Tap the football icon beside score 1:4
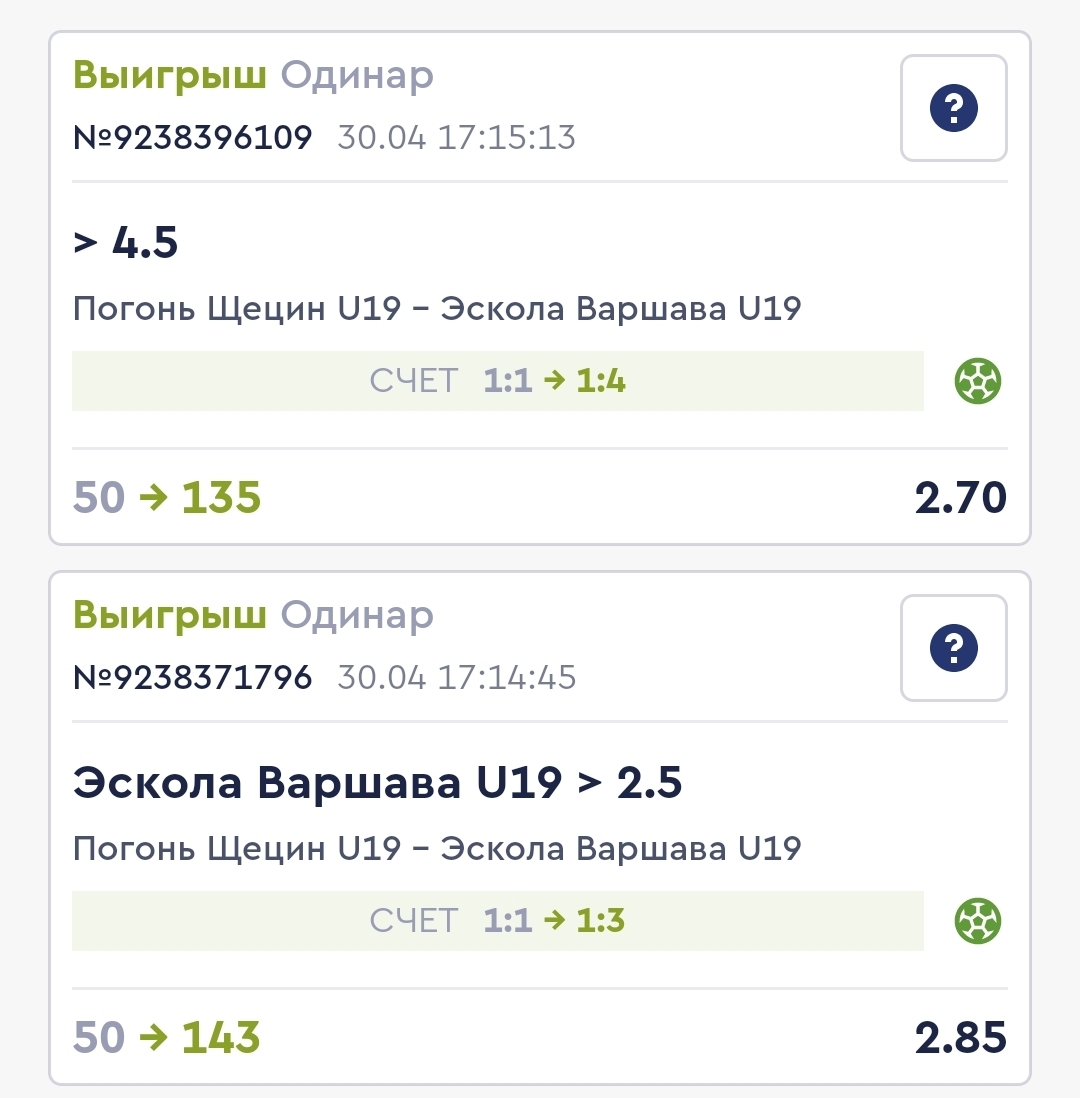 978,381
